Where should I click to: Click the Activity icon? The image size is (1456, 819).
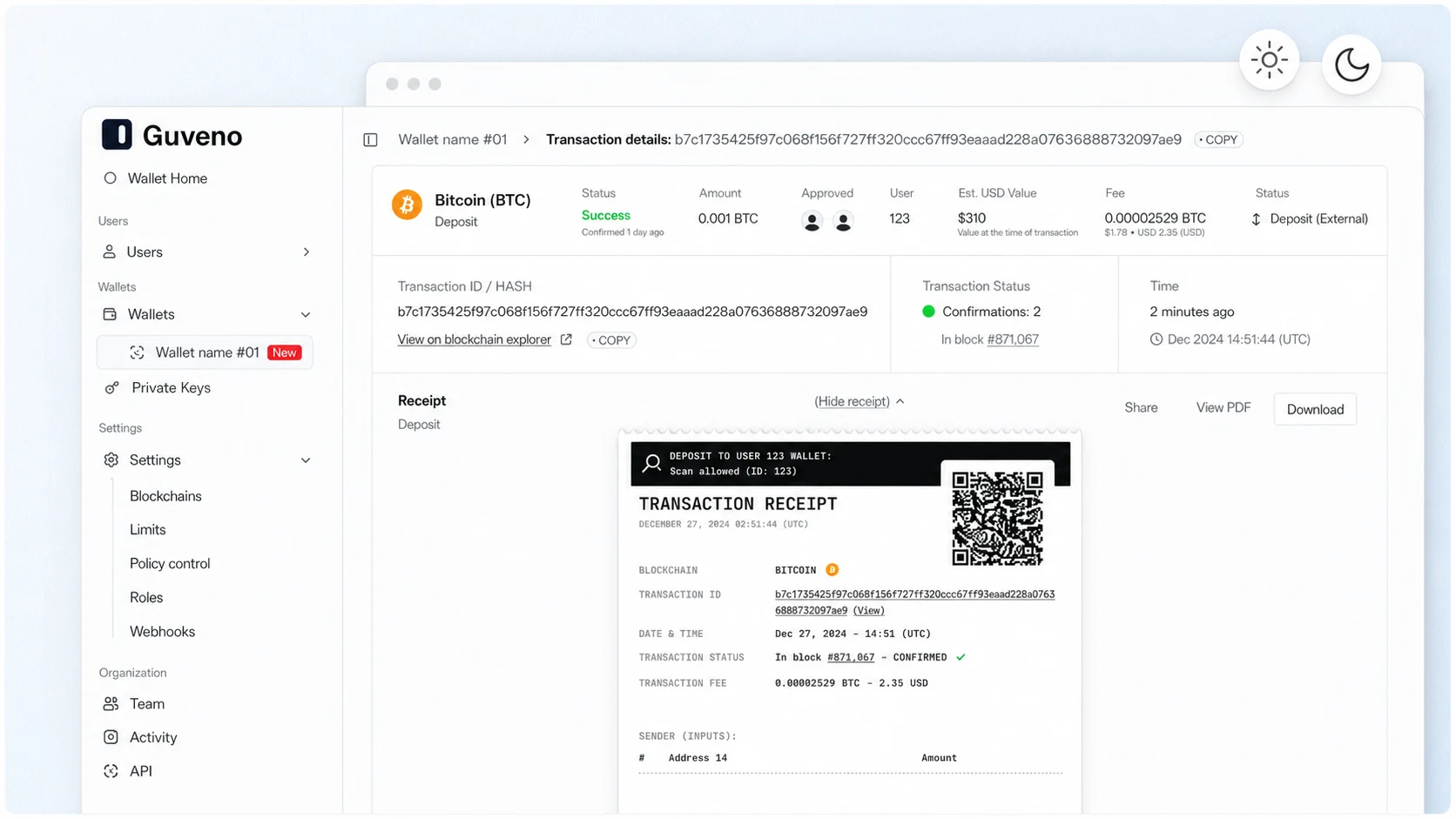pyautogui.click(x=111, y=737)
